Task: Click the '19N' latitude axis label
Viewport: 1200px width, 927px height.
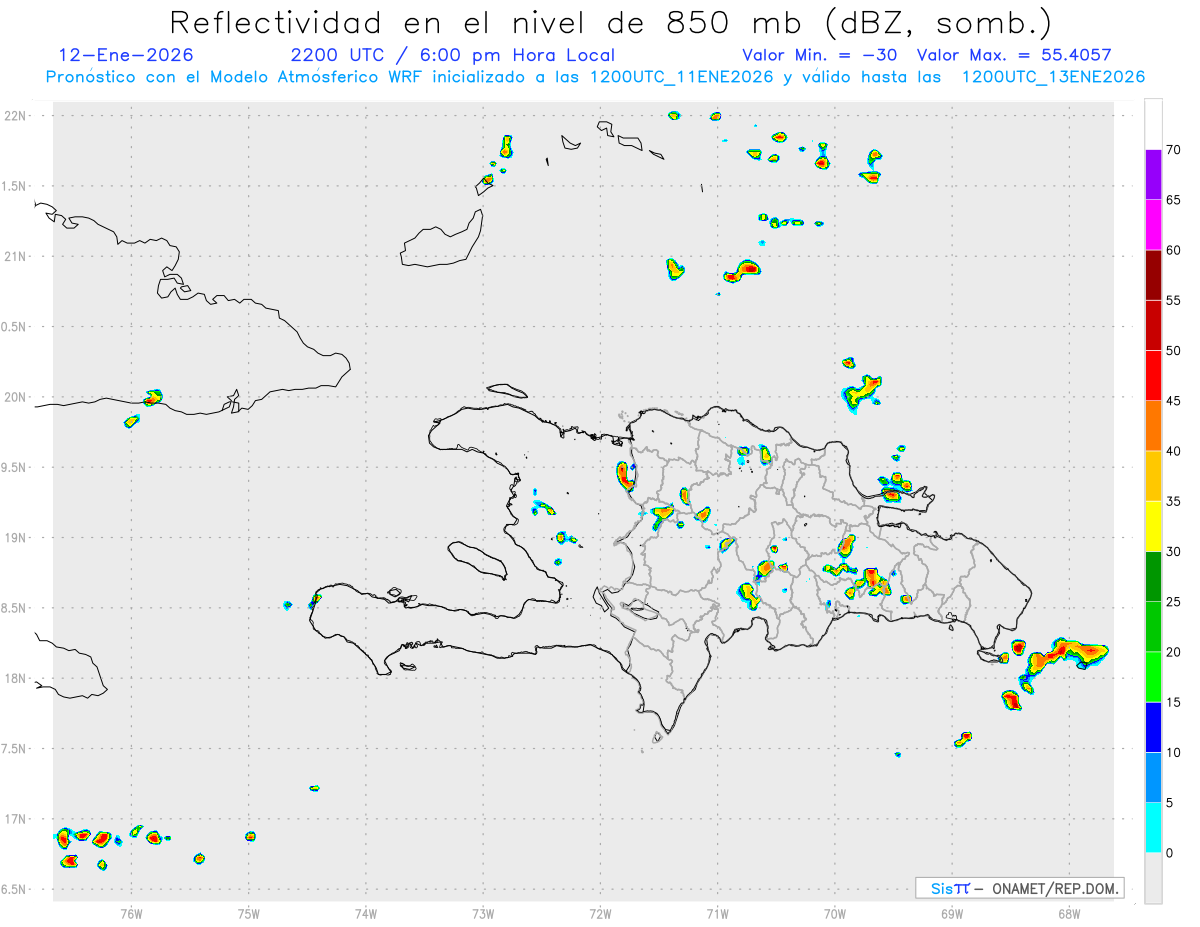Action: click(17, 538)
